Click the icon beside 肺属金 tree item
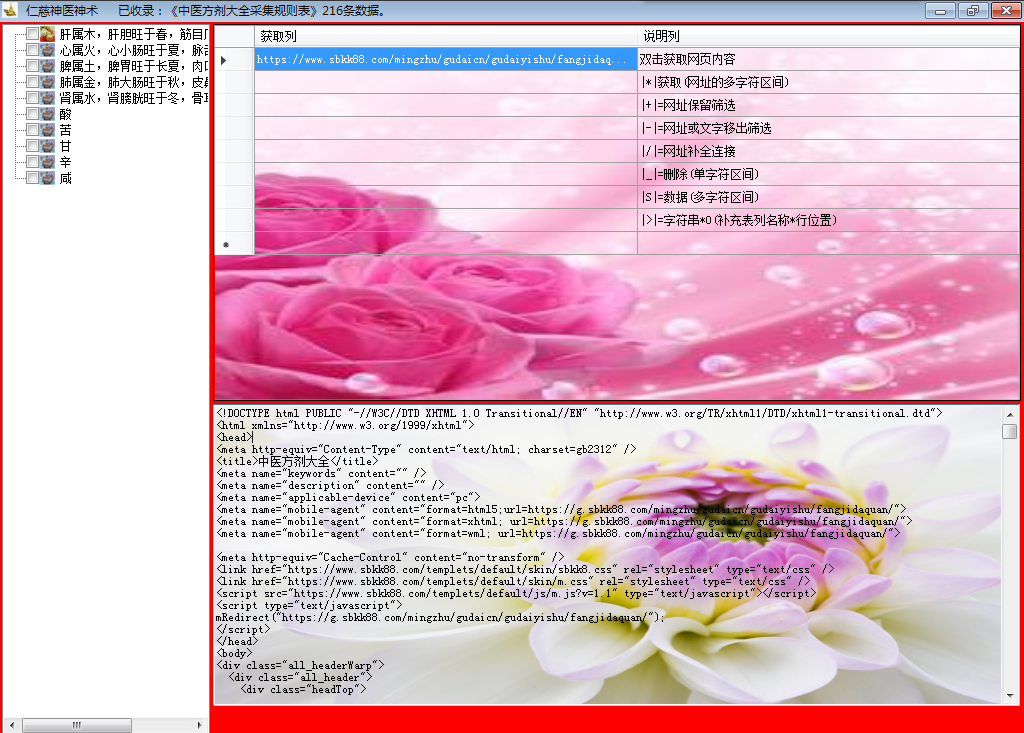 coord(48,82)
